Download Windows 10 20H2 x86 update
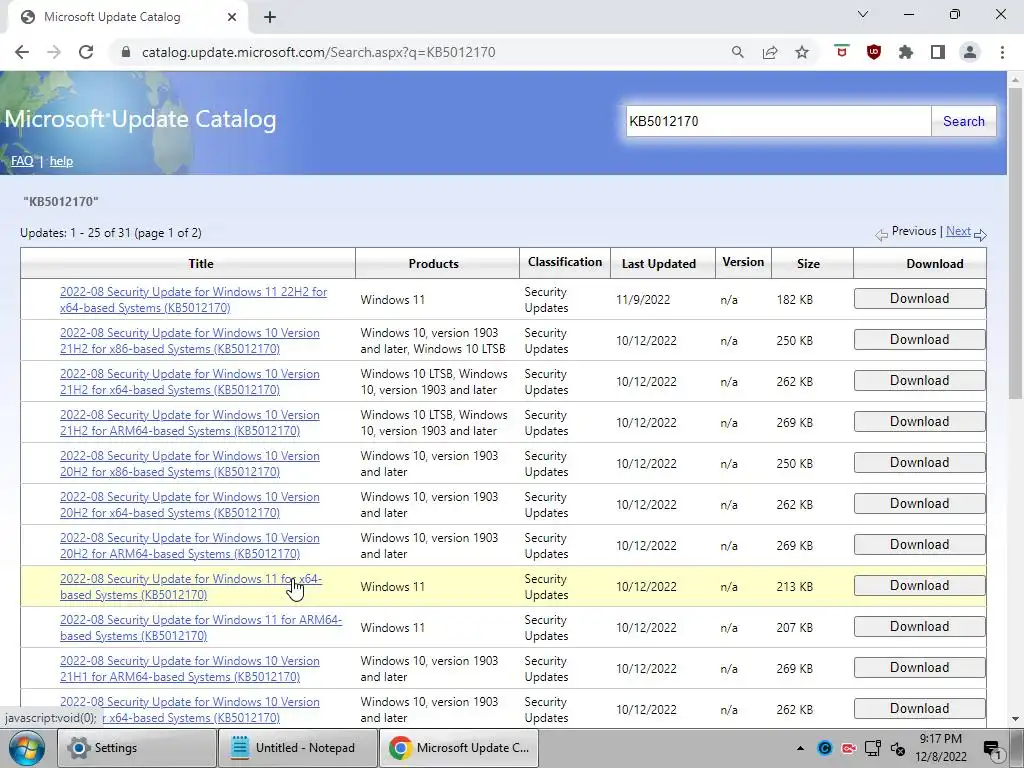This screenshot has height=768, width=1024. (x=919, y=462)
